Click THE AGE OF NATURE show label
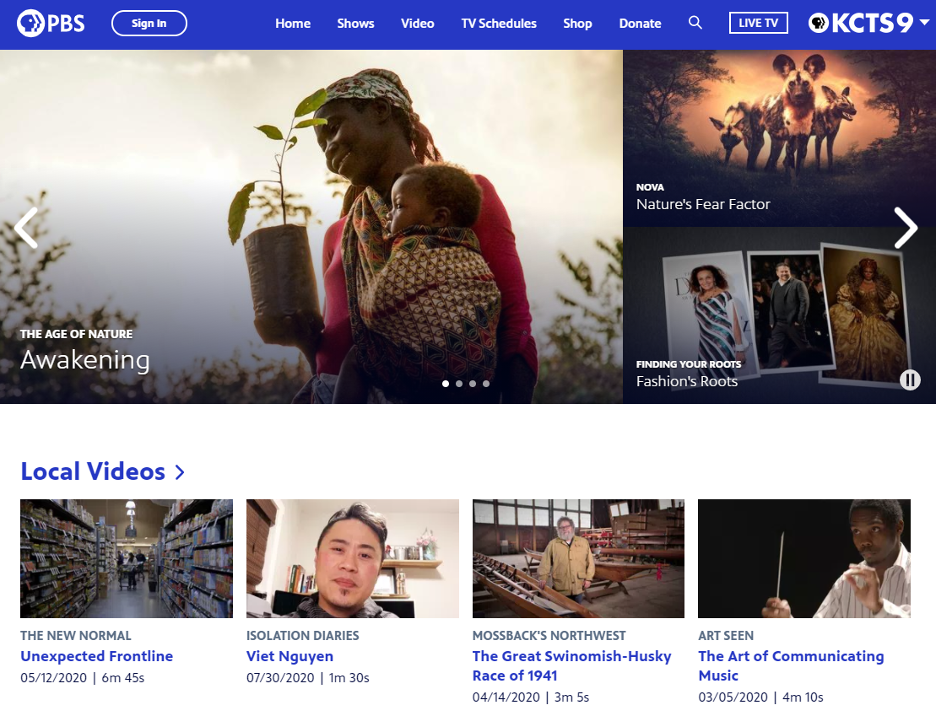 [76, 334]
